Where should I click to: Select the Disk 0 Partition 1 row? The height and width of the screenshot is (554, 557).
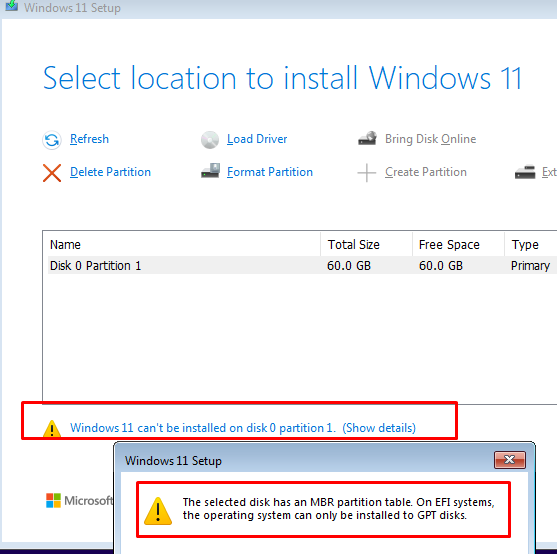pos(302,266)
